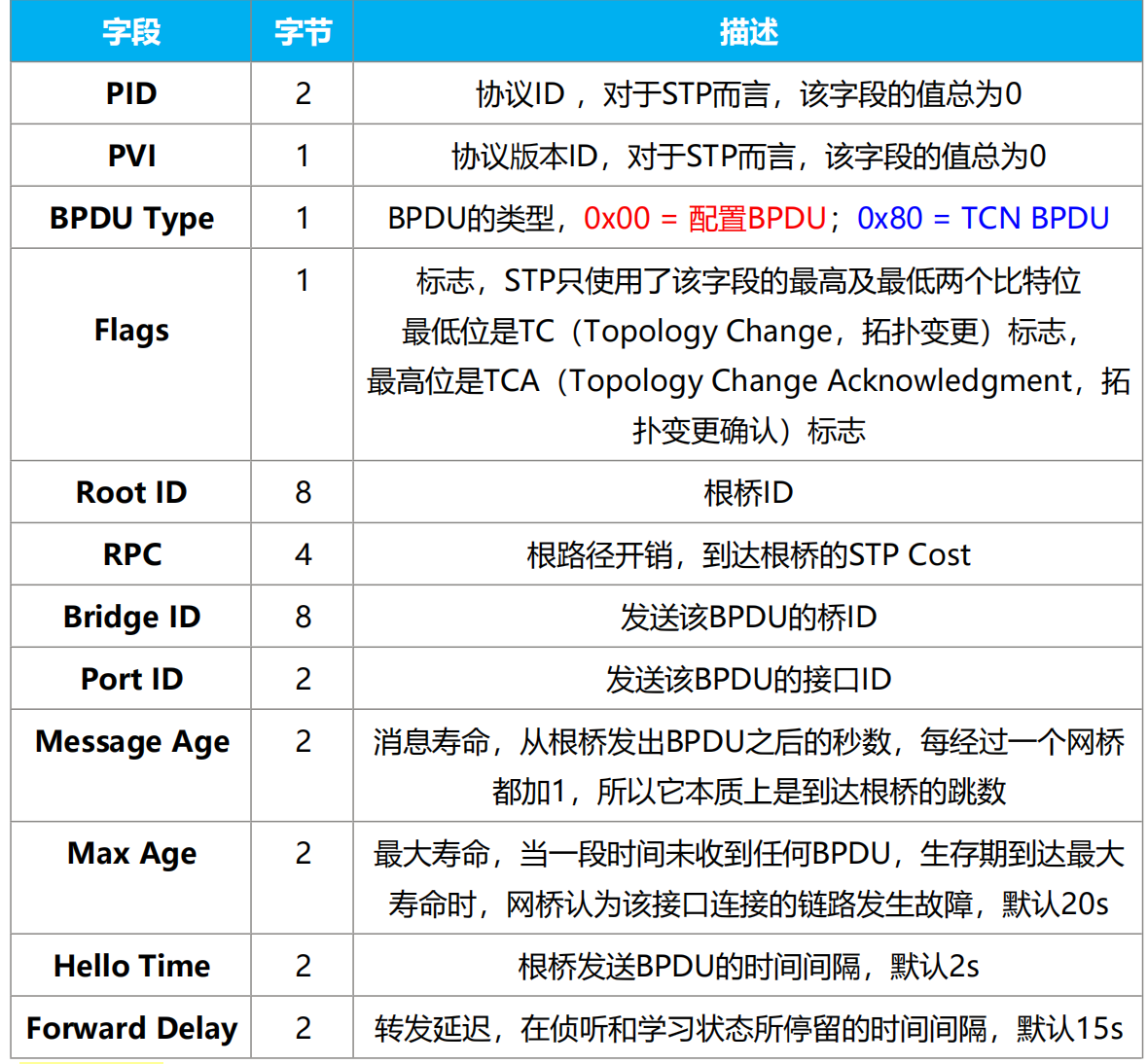Select the Flags field cell
Viewport: 1148px width, 1064px height.
pos(131,355)
